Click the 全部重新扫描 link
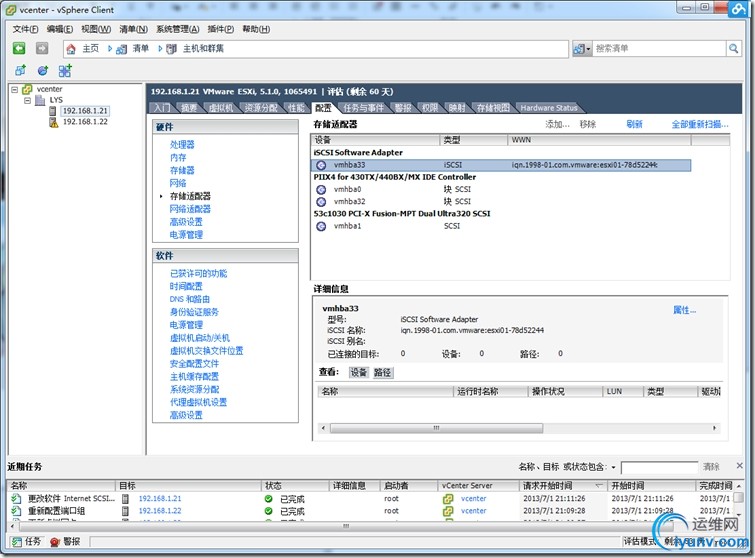This screenshot has height=558, width=755. point(700,124)
